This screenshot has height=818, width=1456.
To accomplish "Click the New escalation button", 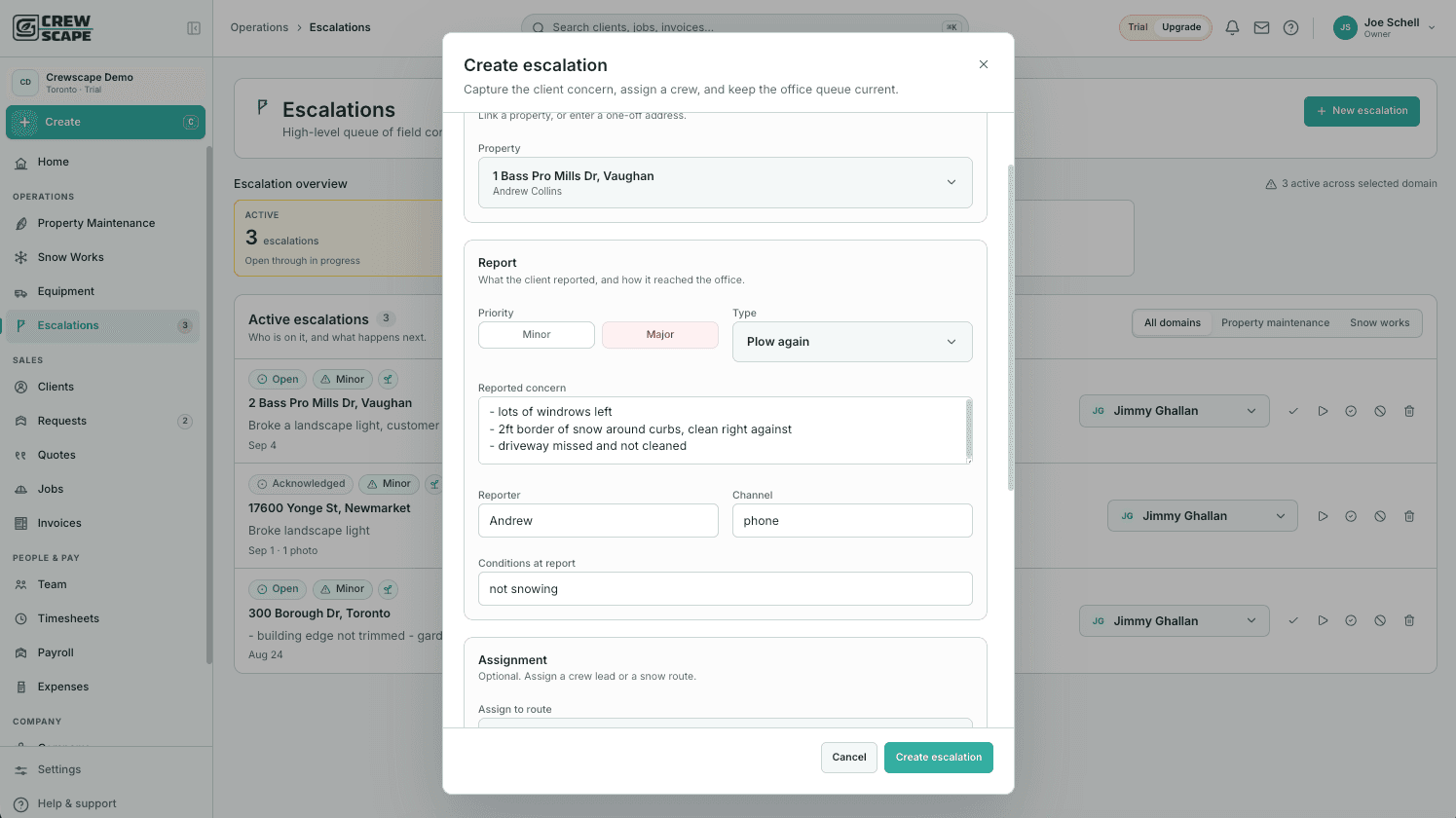I will pyautogui.click(x=1362, y=111).
